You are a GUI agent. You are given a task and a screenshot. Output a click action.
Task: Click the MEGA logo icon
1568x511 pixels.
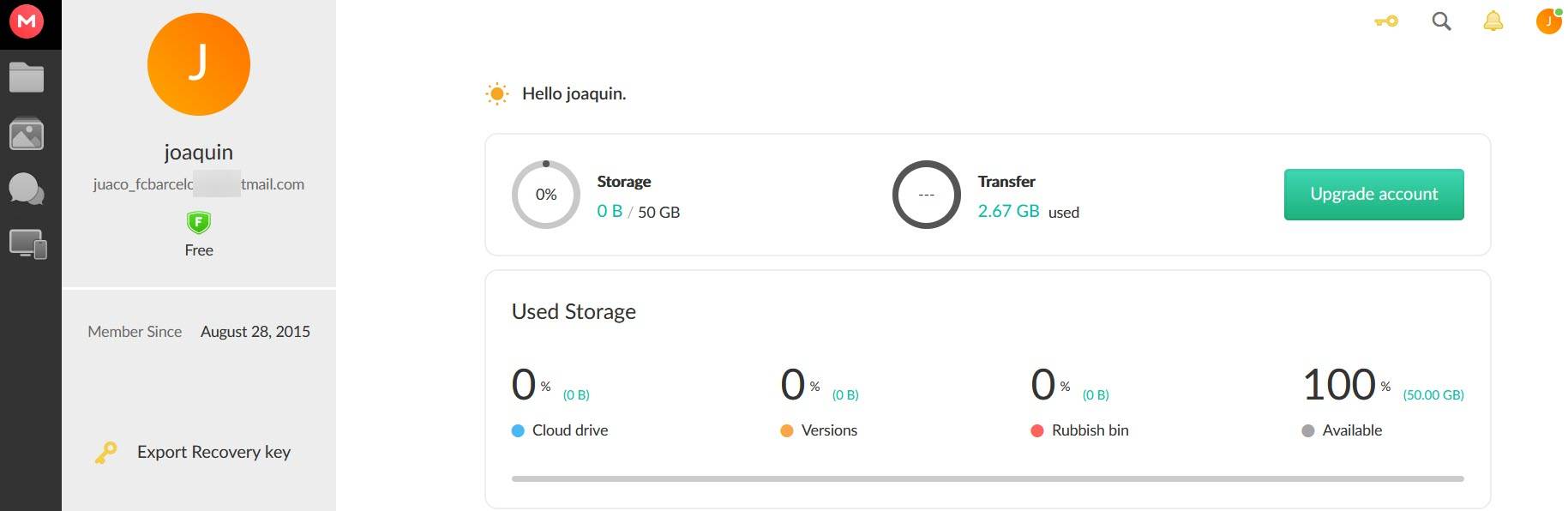27,21
